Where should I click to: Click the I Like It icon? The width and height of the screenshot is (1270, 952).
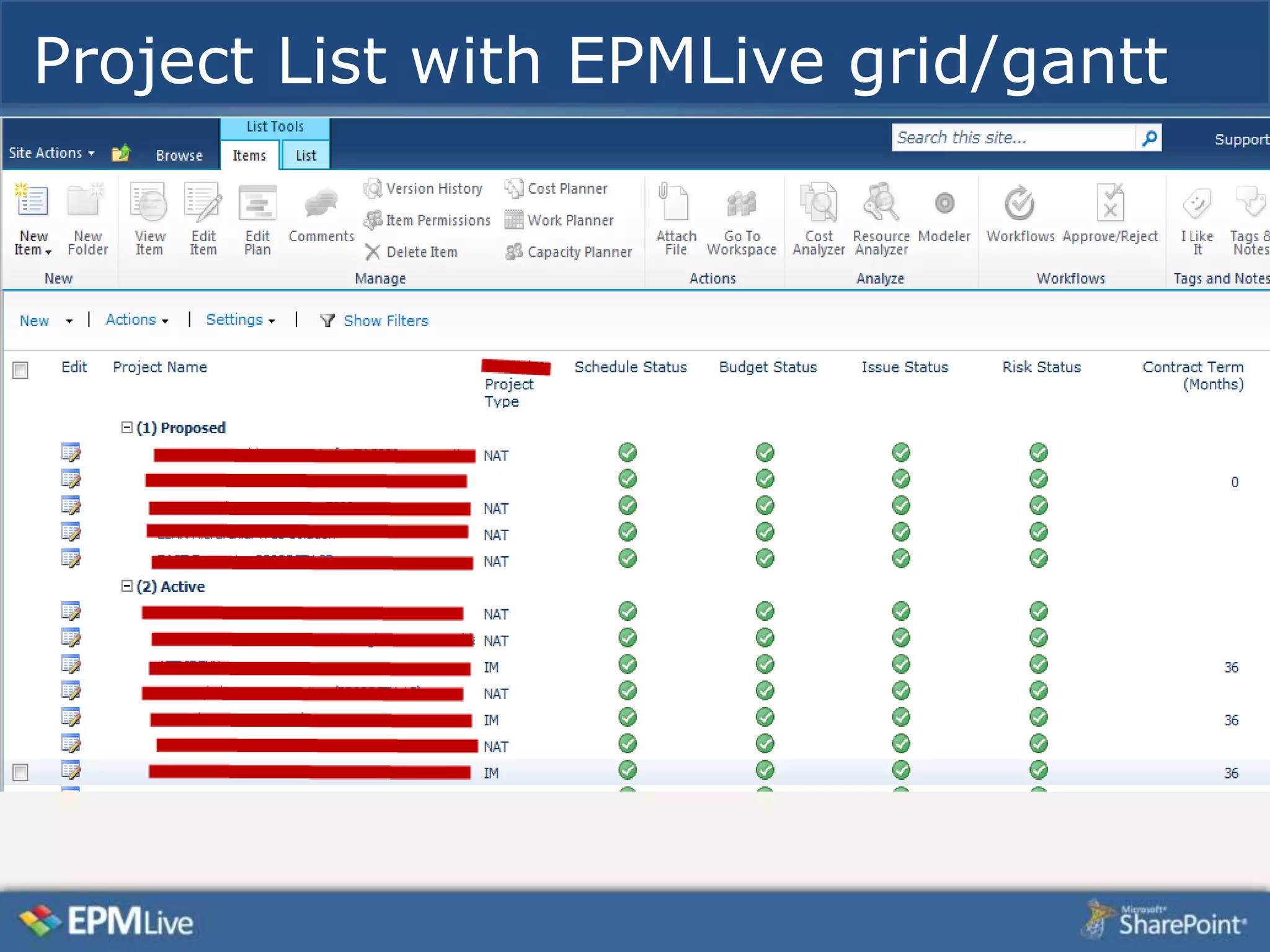pos(1197,203)
